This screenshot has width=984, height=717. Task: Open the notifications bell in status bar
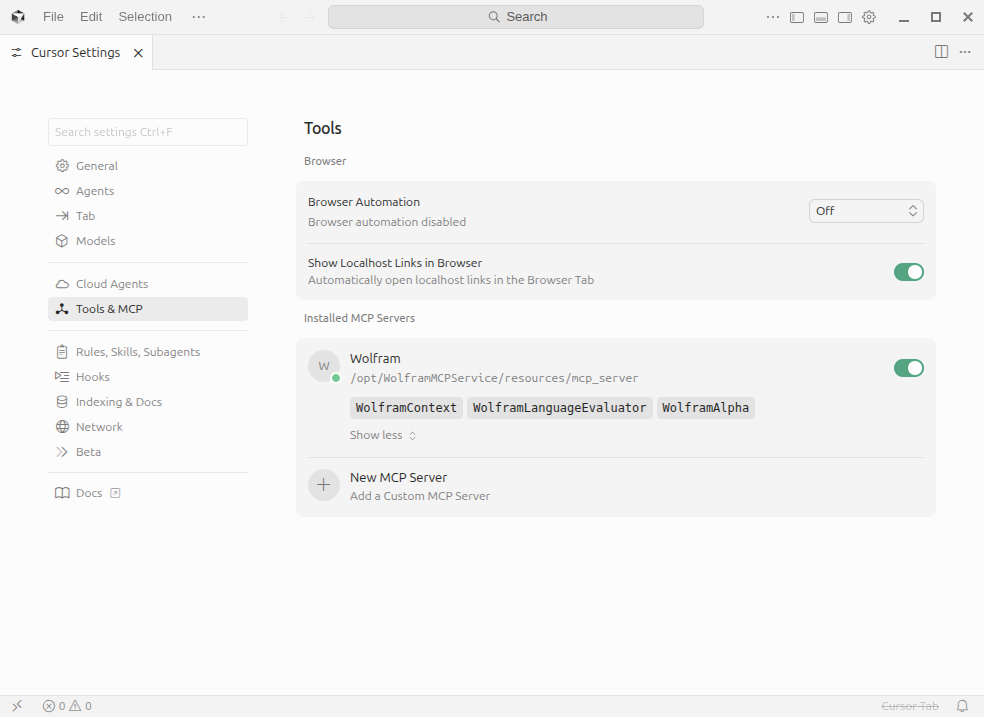[x=962, y=706]
